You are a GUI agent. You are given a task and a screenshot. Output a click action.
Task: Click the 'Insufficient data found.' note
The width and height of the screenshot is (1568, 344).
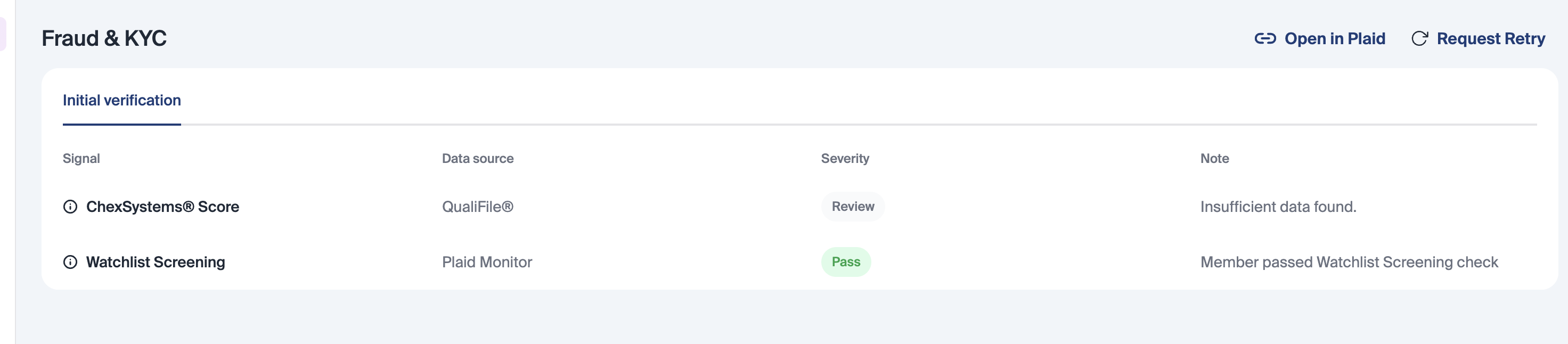[1278, 207]
